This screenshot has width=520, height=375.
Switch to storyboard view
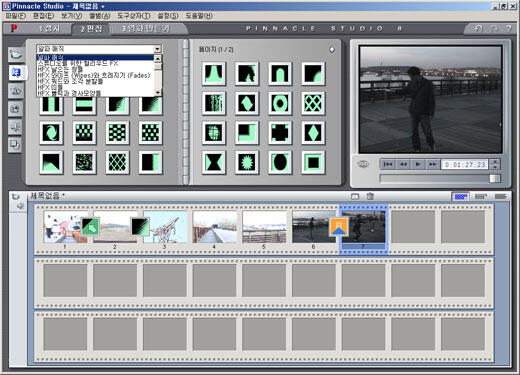point(461,197)
